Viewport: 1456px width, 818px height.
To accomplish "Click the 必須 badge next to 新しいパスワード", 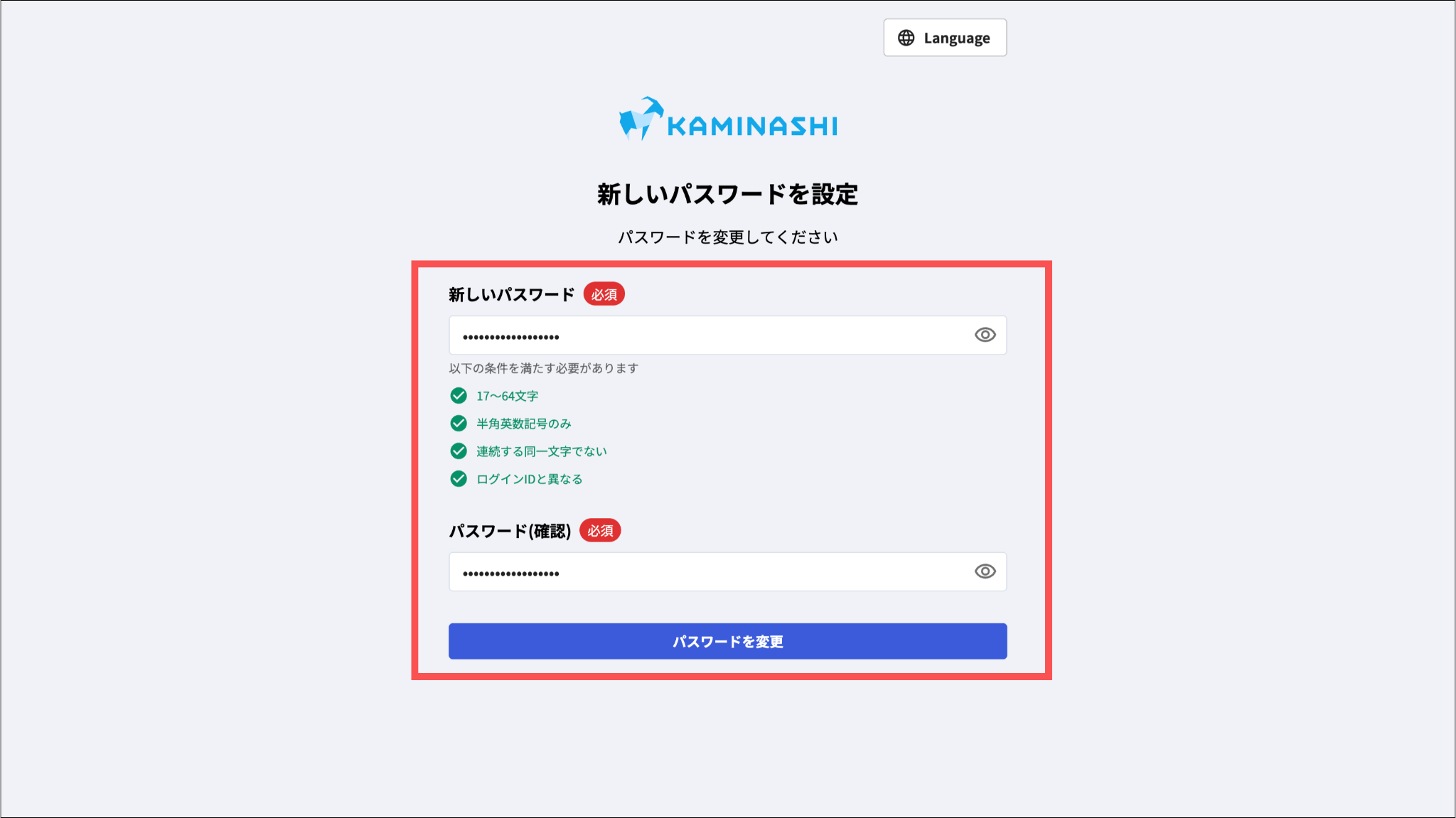I will [x=604, y=294].
